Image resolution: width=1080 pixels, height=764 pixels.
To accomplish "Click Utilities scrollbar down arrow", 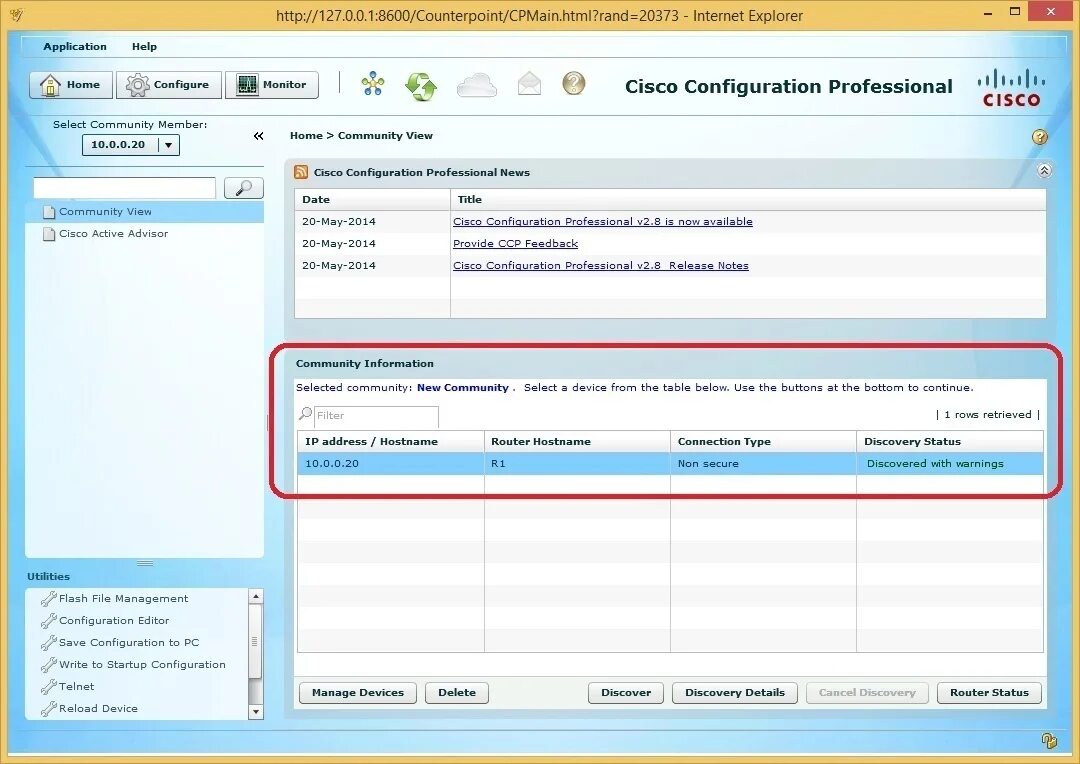I will 256,712.
